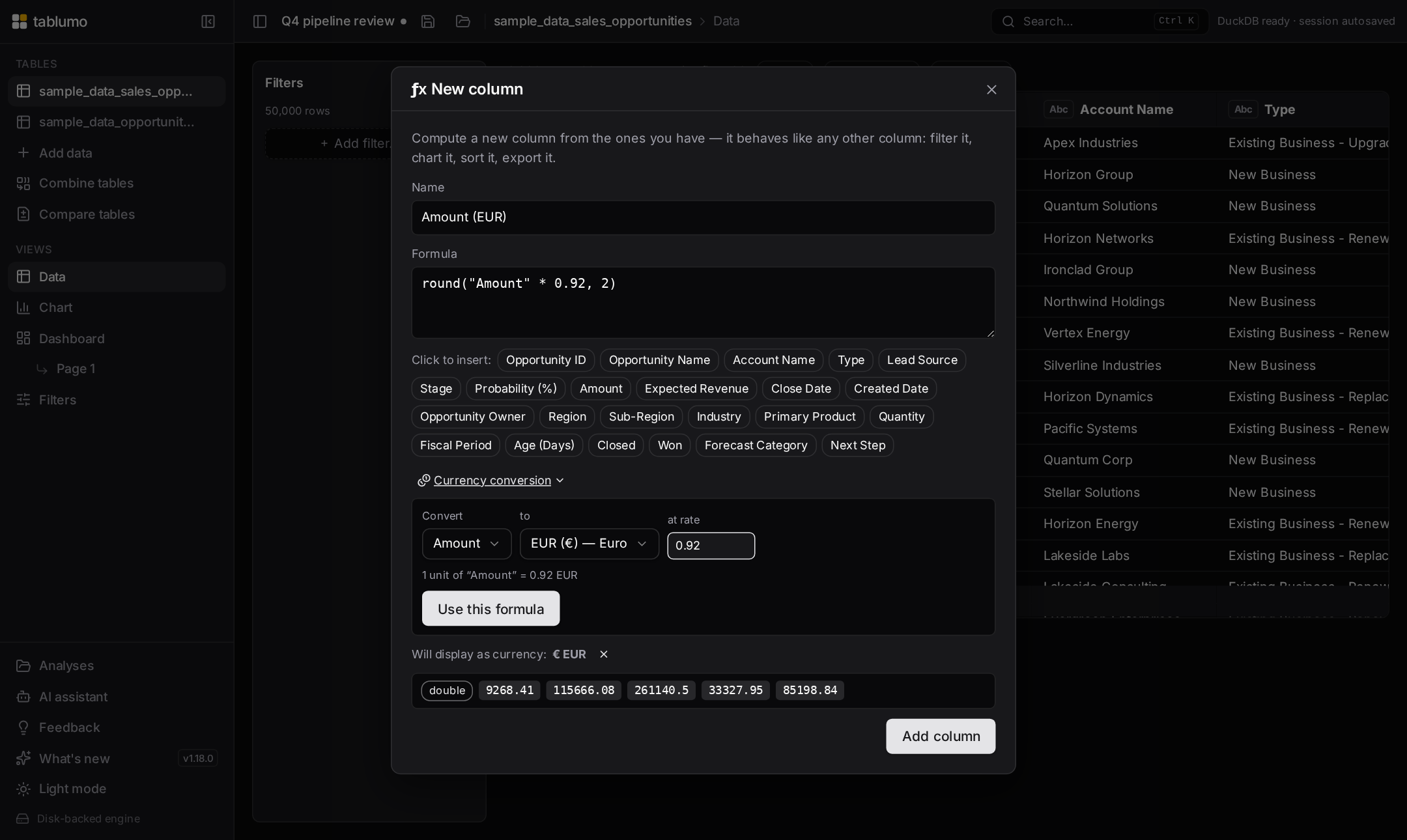Click the Compare tables icon

point(23,214)
